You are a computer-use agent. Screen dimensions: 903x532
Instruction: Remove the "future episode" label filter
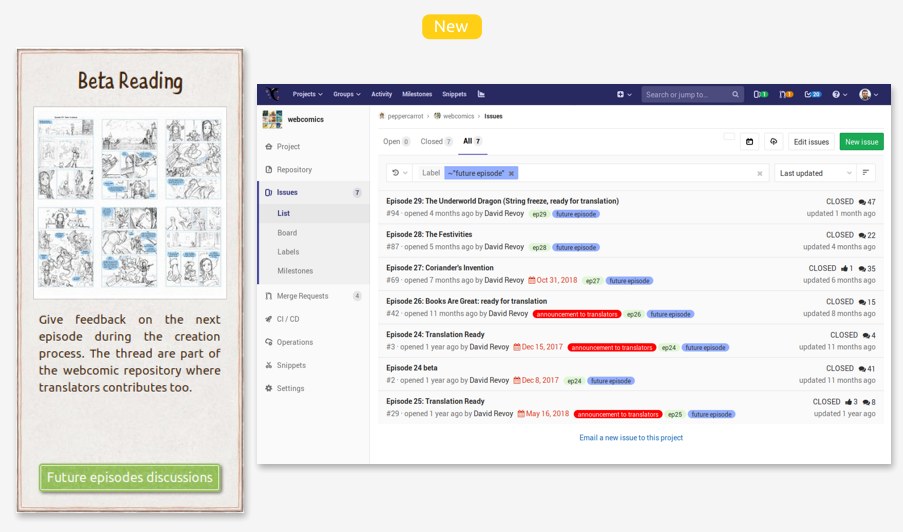click(x=511, y=173)
